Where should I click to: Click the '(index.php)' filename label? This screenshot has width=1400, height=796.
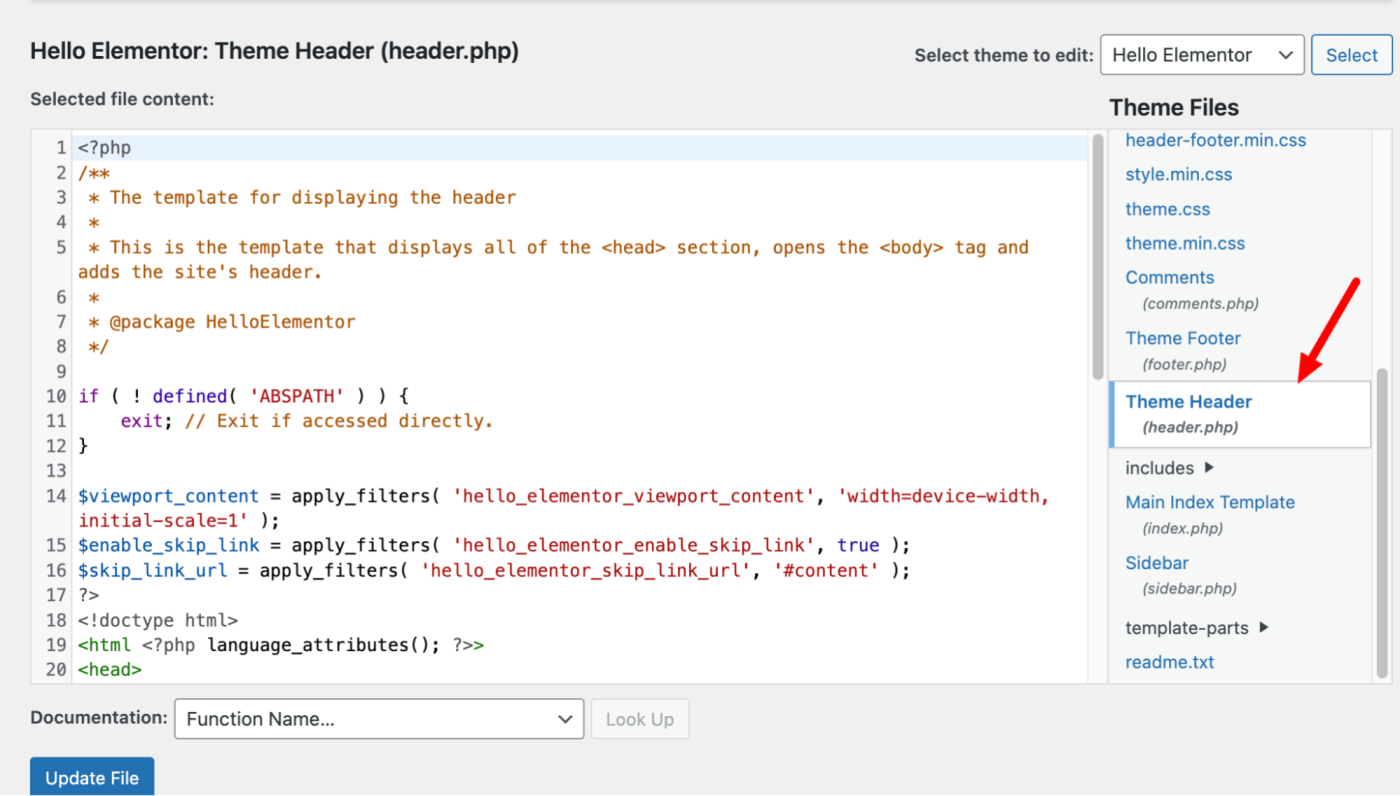(x=1183, y=528)
